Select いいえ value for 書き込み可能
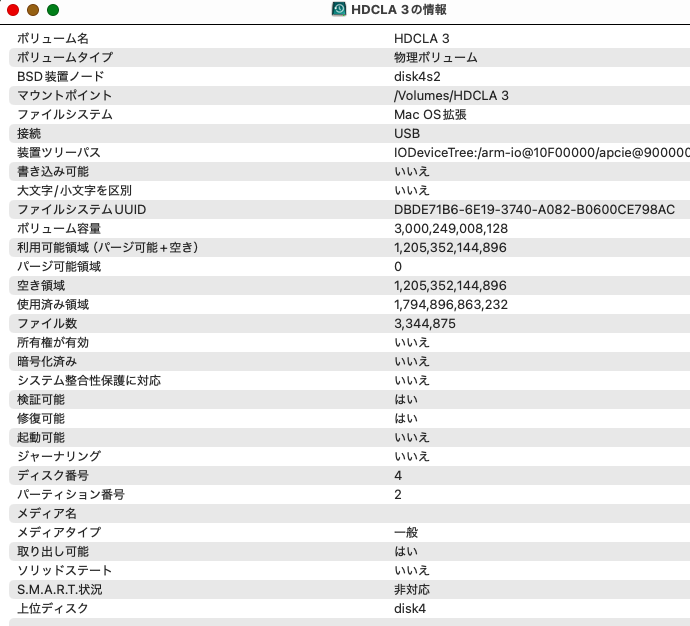The height and width of the screenshot is (626, 690). [x=412, y=172]
